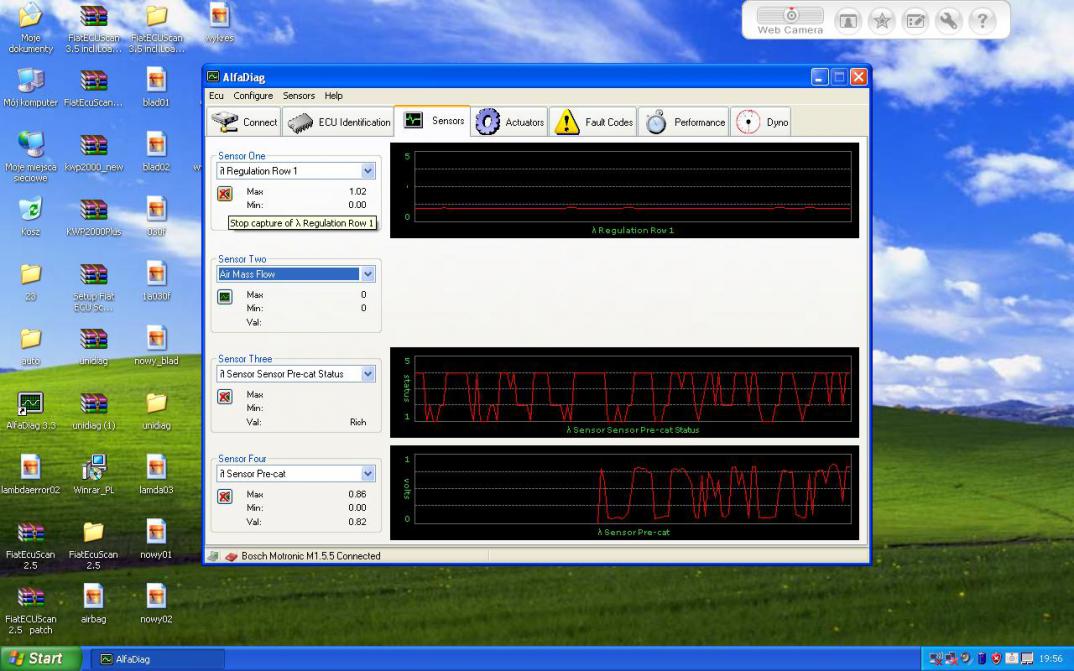1074x671 pixels.
Task: Switch to the ECU Identification tab
Action: tap(339, 122)
